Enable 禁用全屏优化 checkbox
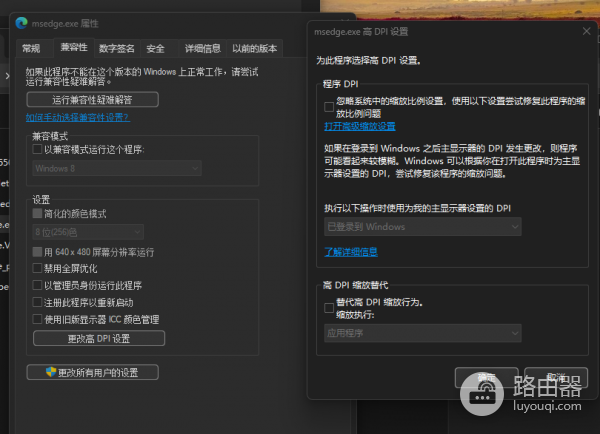This screenshot has height=434, width=600. click(x=37, y=268)
